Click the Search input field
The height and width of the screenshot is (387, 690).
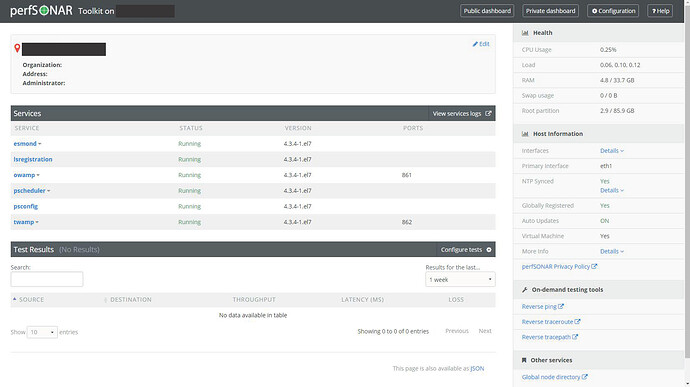coord(47,279)
